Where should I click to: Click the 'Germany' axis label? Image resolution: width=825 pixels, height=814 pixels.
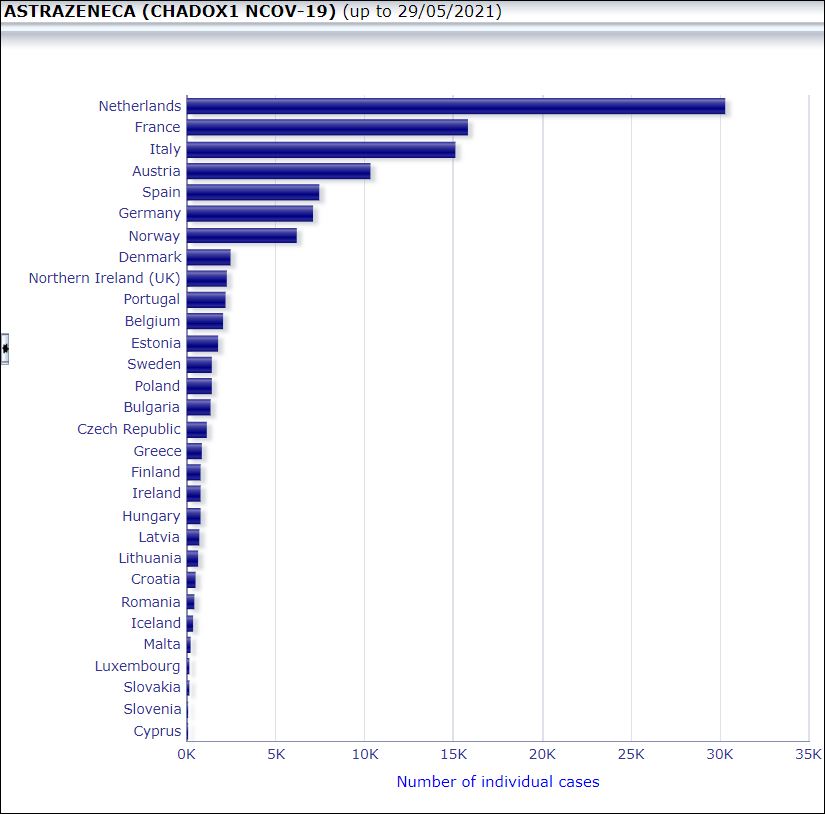149,213
